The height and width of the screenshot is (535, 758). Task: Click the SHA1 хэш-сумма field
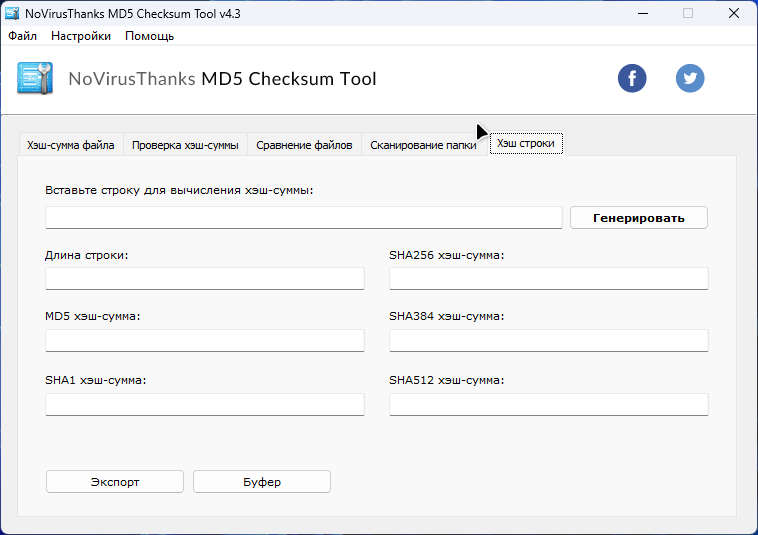click(x=205, y=405)
